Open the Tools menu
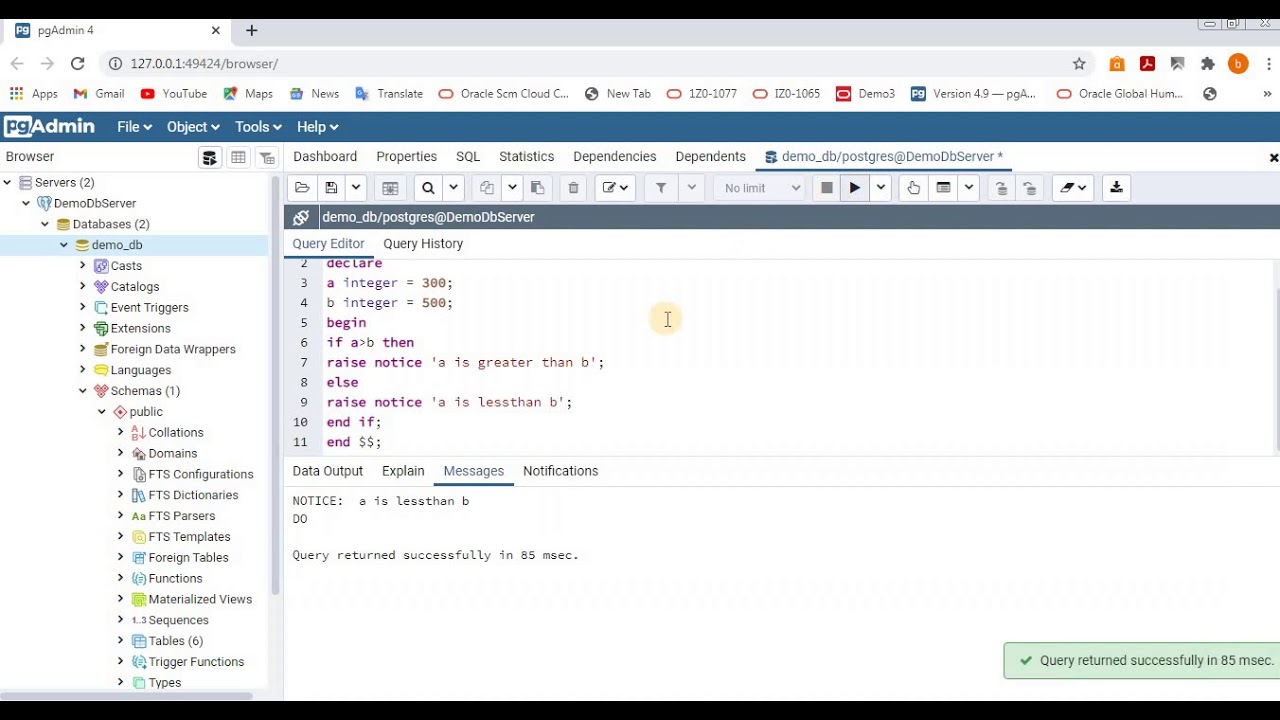The image size is (1280, 720). (258, 127)
